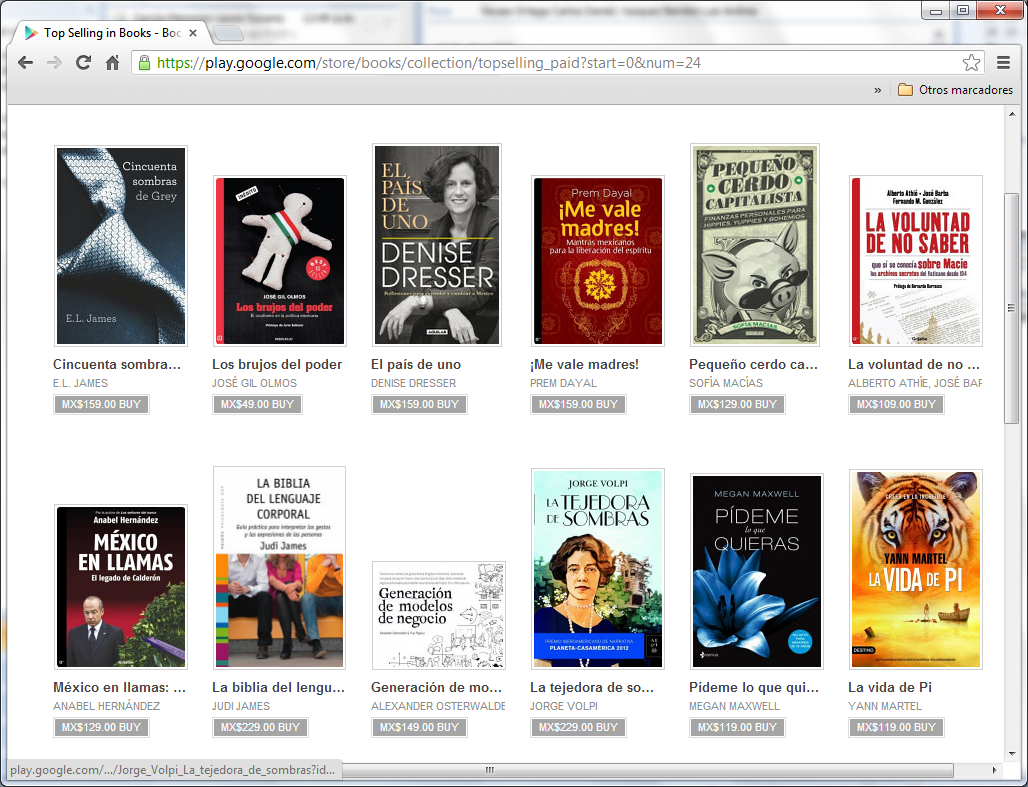Buy El país de uno for MX$159.00
Screen dimensions: 1028x787
tap(419, 405)
